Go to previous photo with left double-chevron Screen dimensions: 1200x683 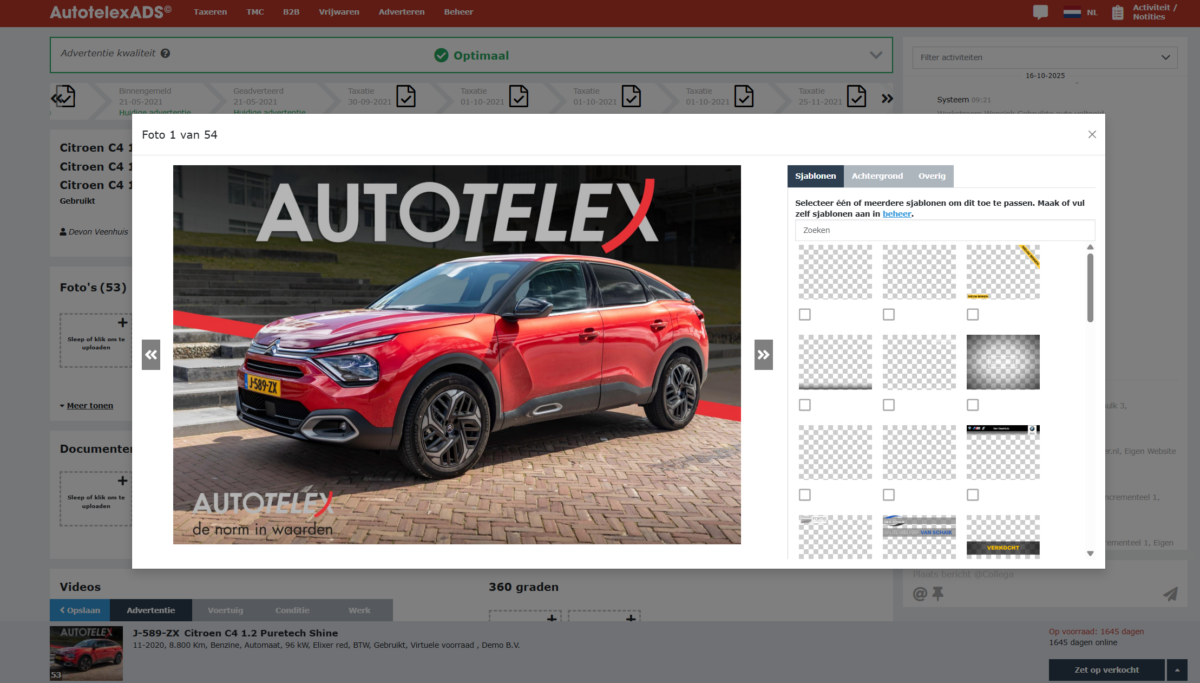coord(151,355)
